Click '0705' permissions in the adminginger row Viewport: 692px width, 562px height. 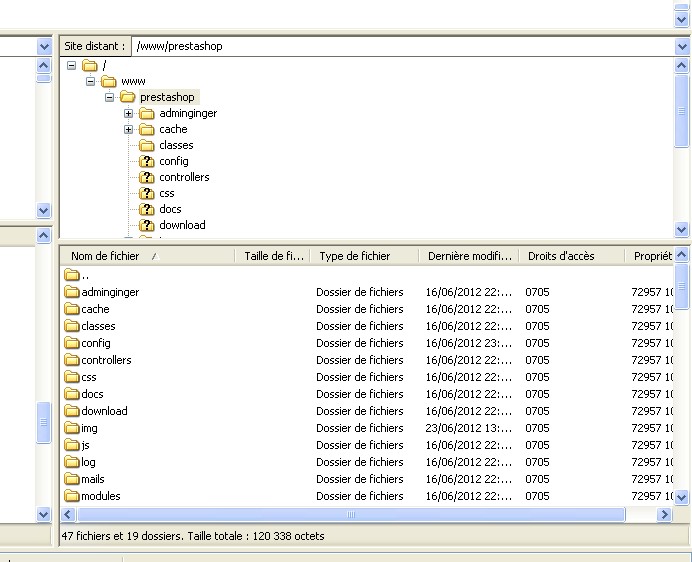click(x=537, y=292)
